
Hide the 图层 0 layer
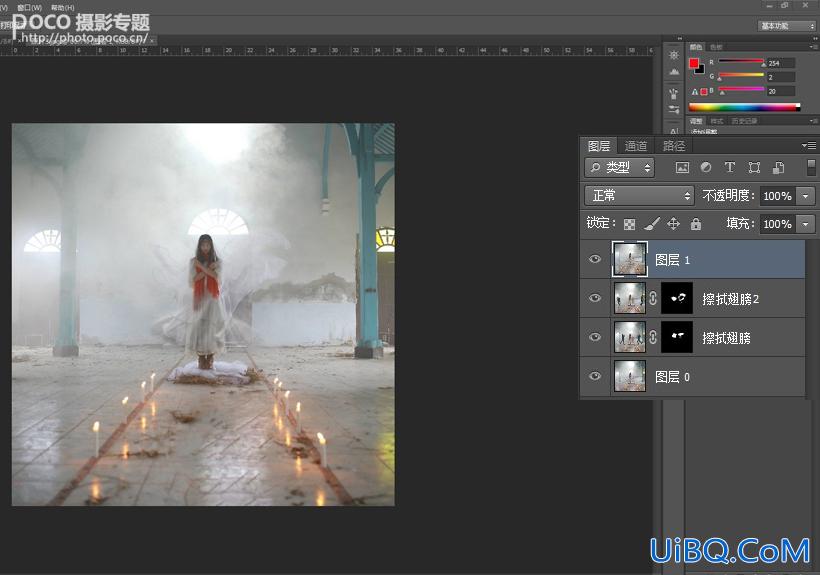[595, 376]
